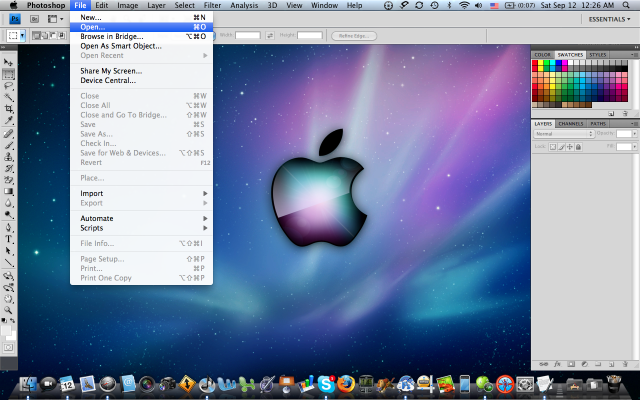Toggle Lock transparent pixels
Viewport: 640px width, 400px height.
pyautogui.click(x=553, y=147)
